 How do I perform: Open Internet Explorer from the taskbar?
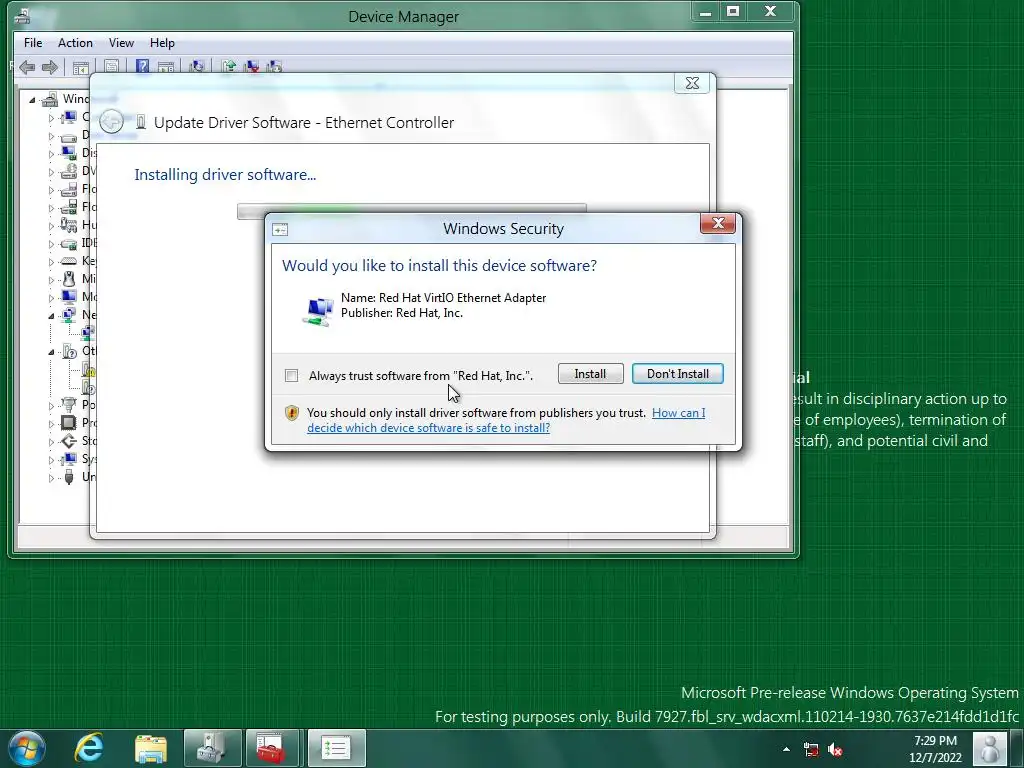(x=88, y=747)
